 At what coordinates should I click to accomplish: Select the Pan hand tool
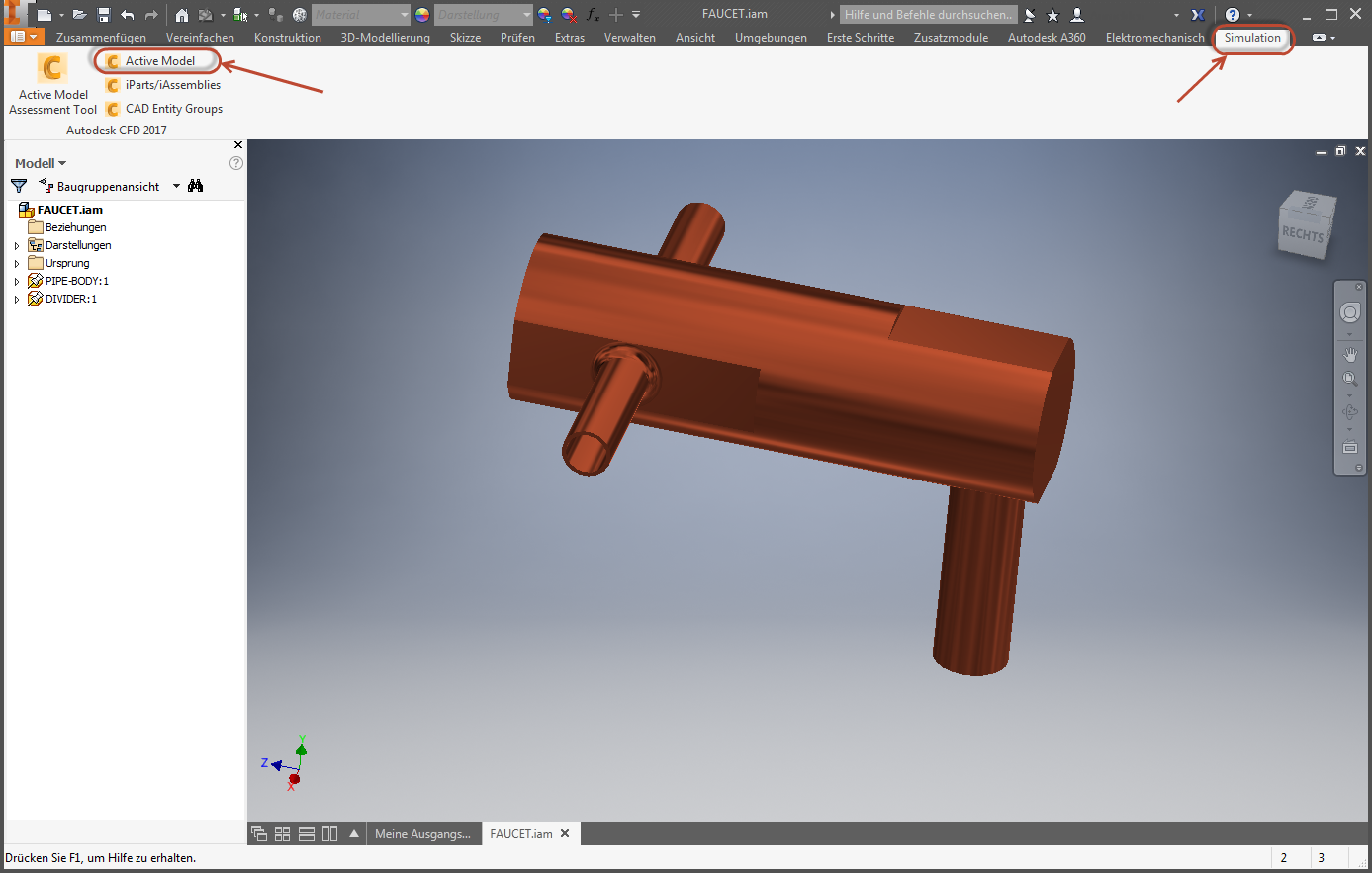[x=1350, y=355]
